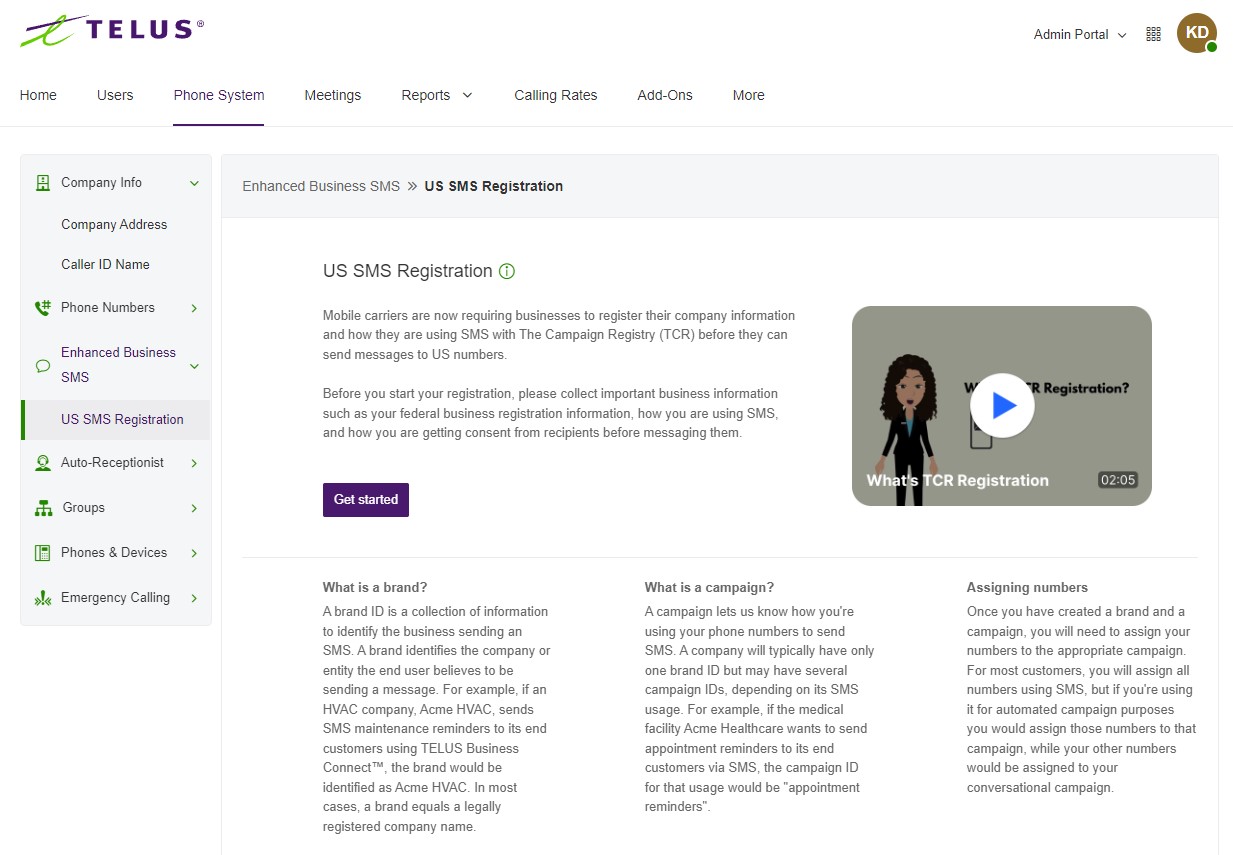Click the TELUS logo
1233x855 pixels.
(112, 30)
